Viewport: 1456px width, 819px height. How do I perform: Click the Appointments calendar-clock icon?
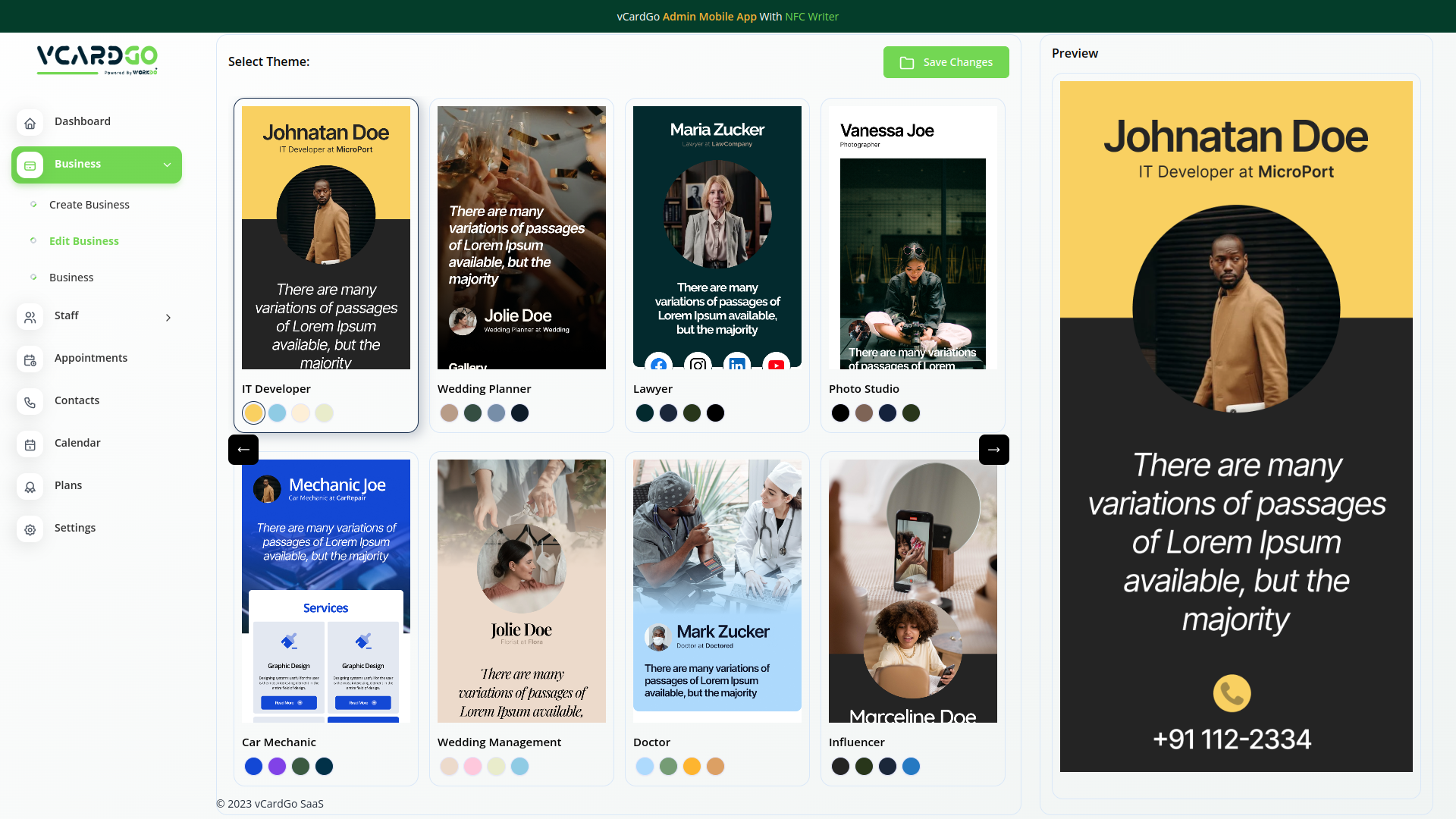[30, 359]
